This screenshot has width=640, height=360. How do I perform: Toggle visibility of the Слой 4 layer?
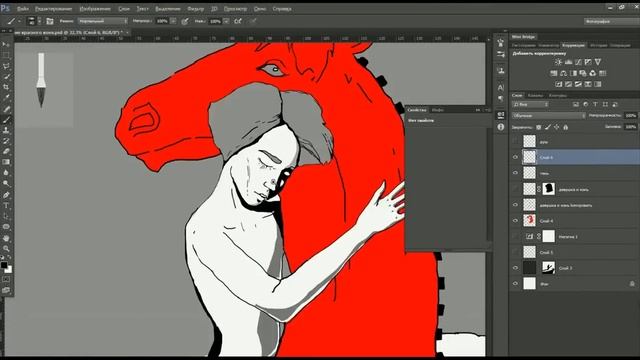pos(515,221)
